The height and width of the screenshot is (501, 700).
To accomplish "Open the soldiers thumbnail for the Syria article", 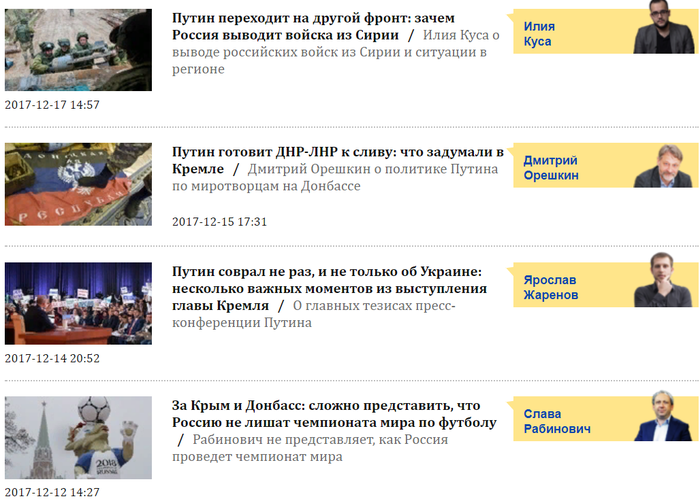I will [x=78, y=50].
